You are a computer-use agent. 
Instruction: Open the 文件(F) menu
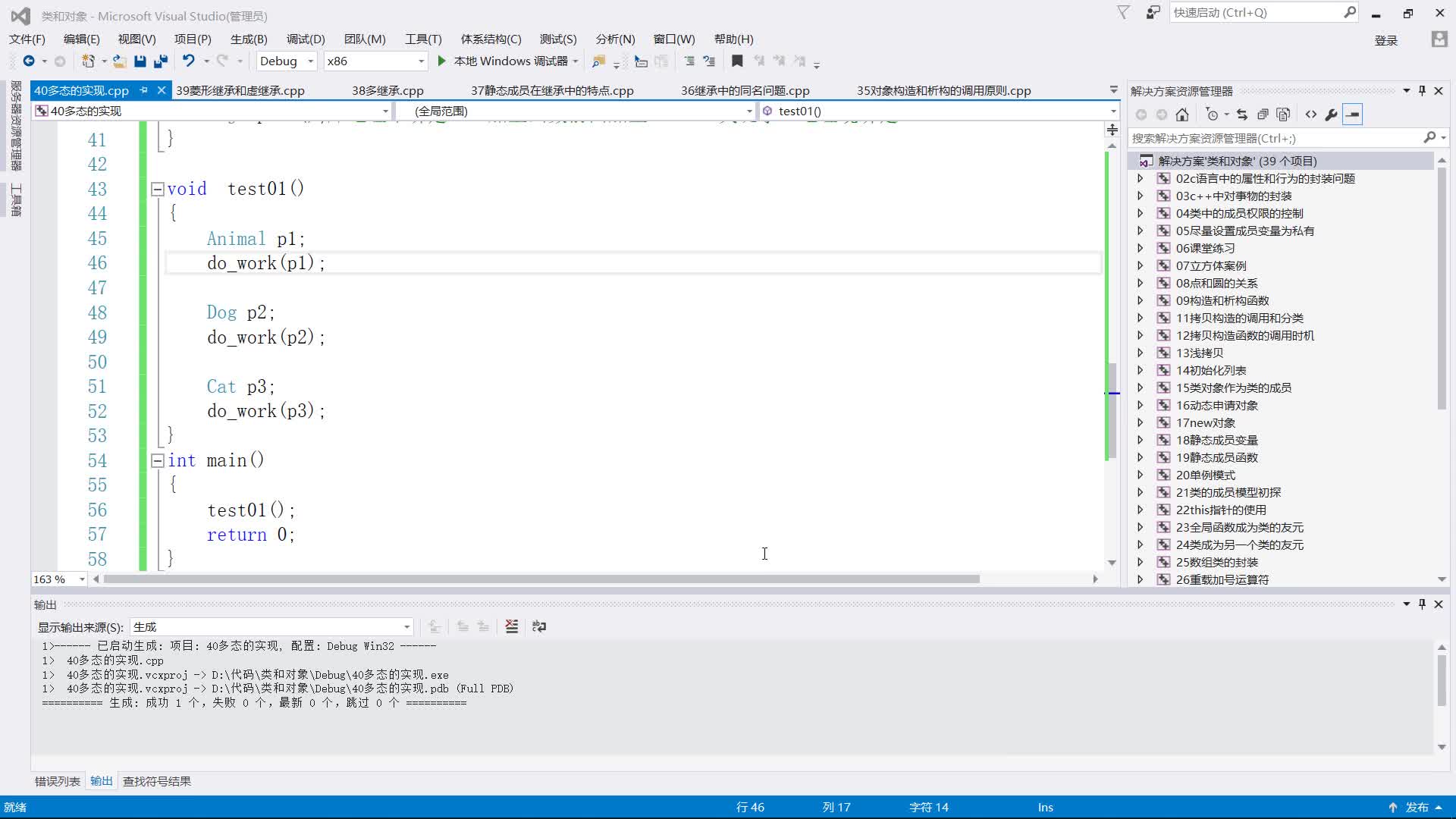[x=27, y=39]
